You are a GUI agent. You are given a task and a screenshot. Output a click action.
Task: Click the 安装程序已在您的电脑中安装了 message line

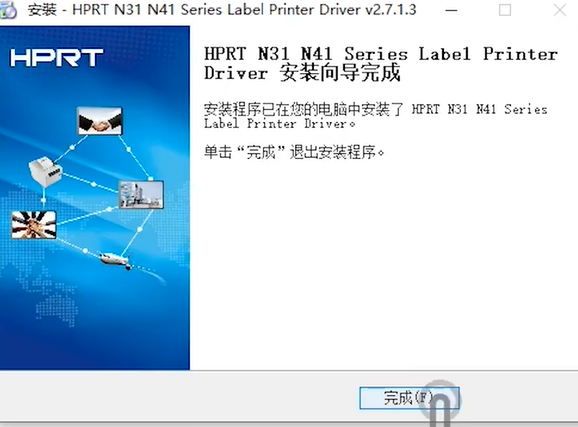point(304,110)
